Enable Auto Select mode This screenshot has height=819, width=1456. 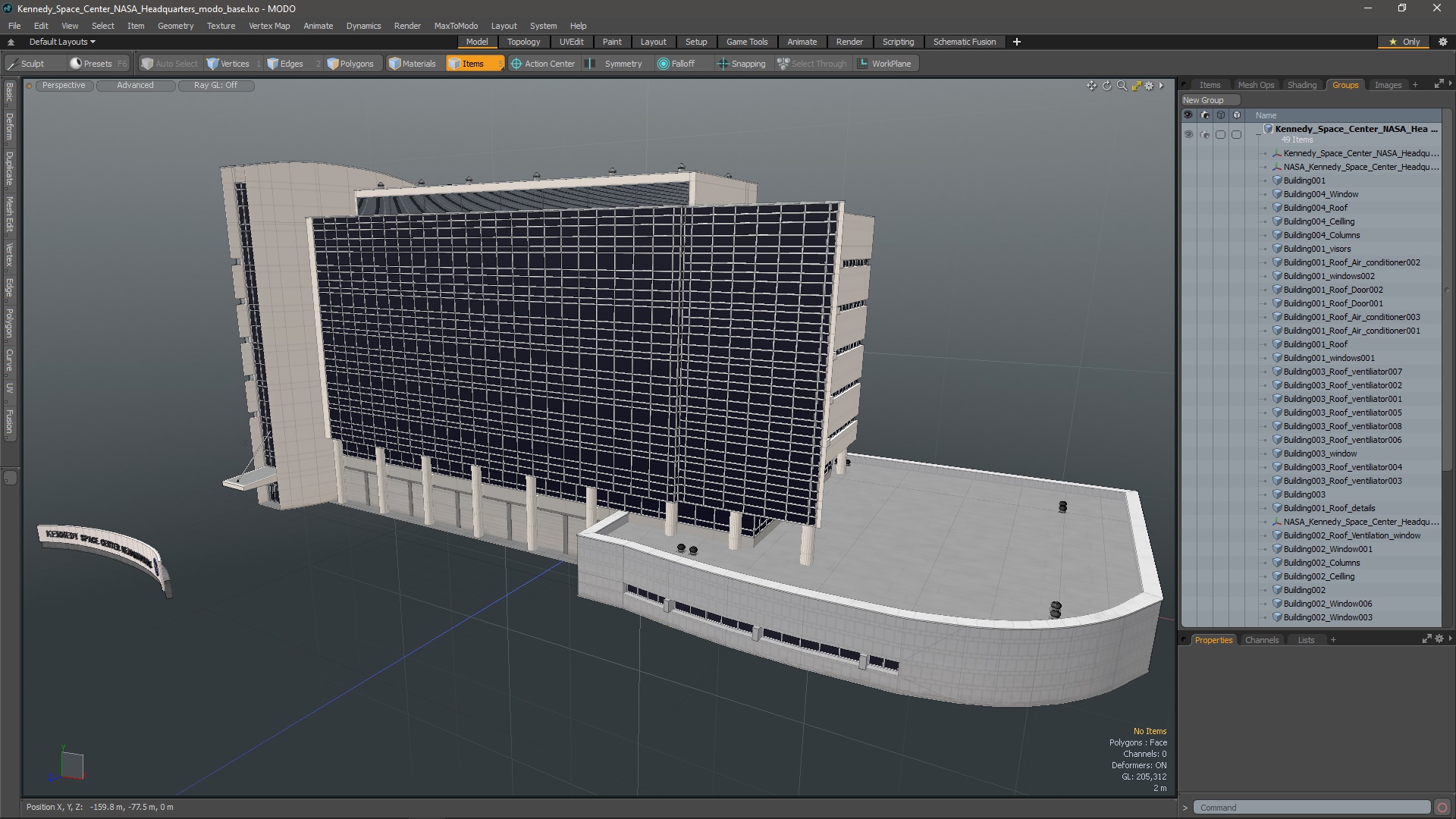[x=169, y=64]
